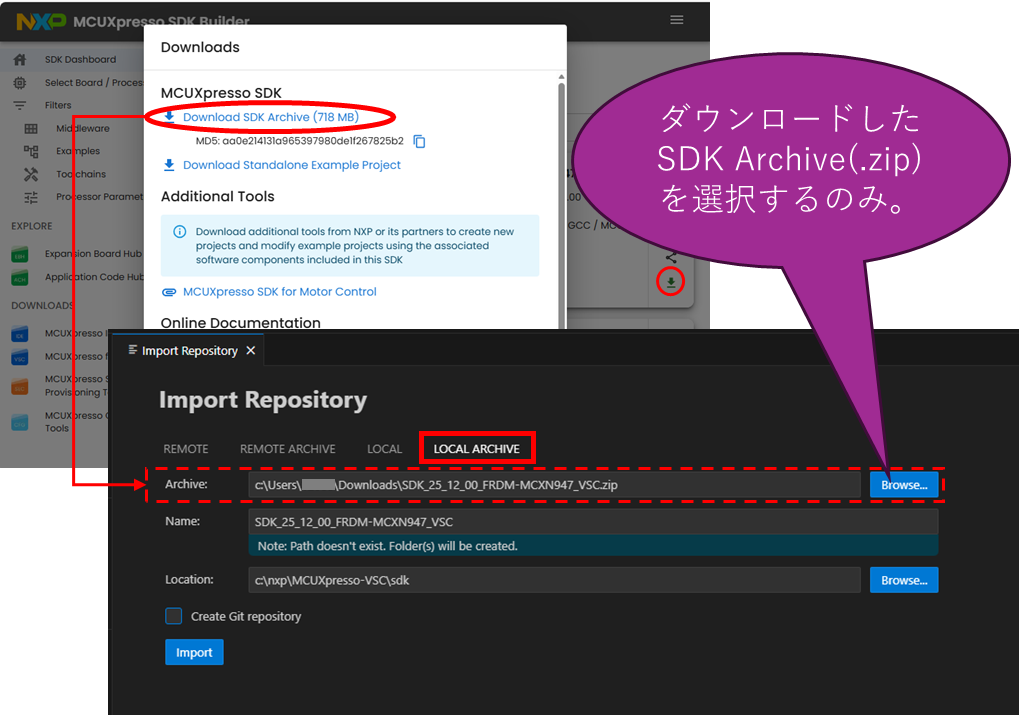This screenshot has width=1019, height=715.
Task: Close the Import Repository editor tab
Action: click(251, 351)
